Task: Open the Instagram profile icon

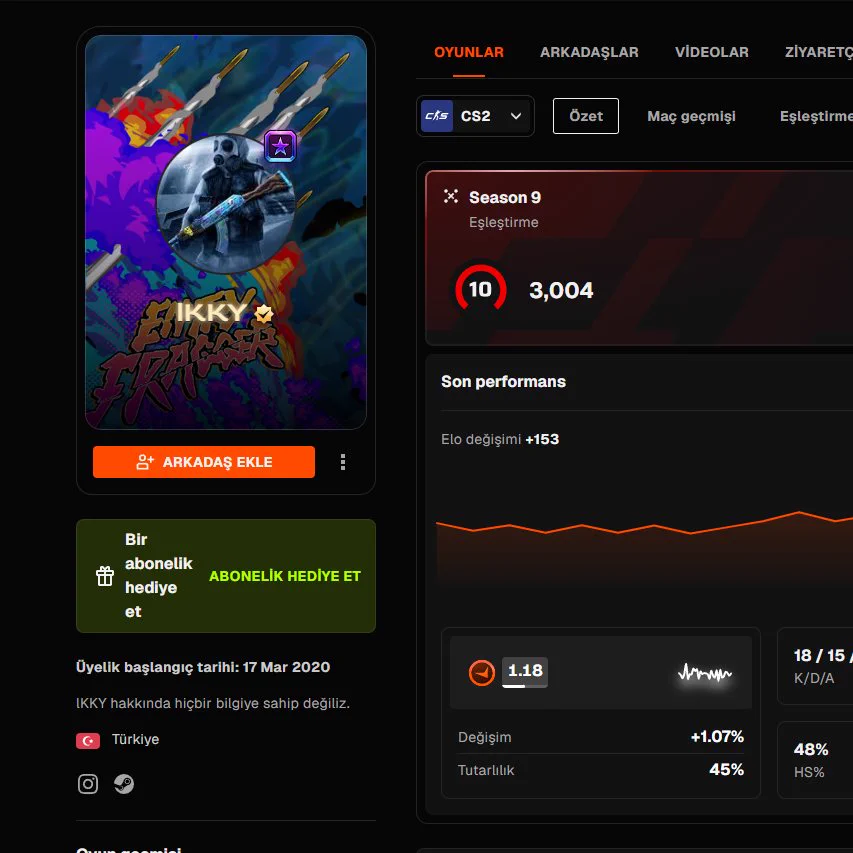Action: pos(88,784)
